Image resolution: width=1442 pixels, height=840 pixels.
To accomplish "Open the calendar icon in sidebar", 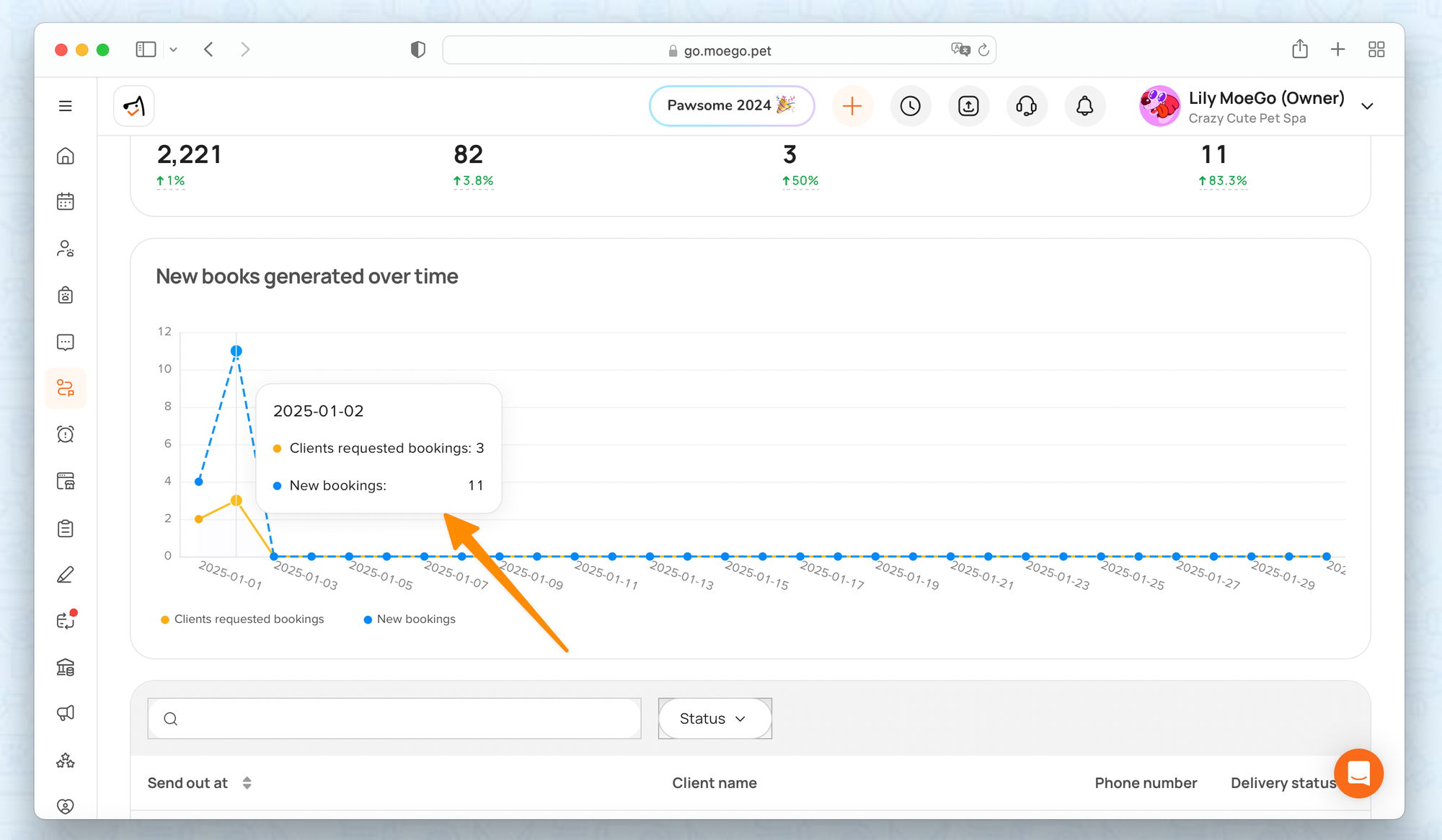I will click(66, 202).
